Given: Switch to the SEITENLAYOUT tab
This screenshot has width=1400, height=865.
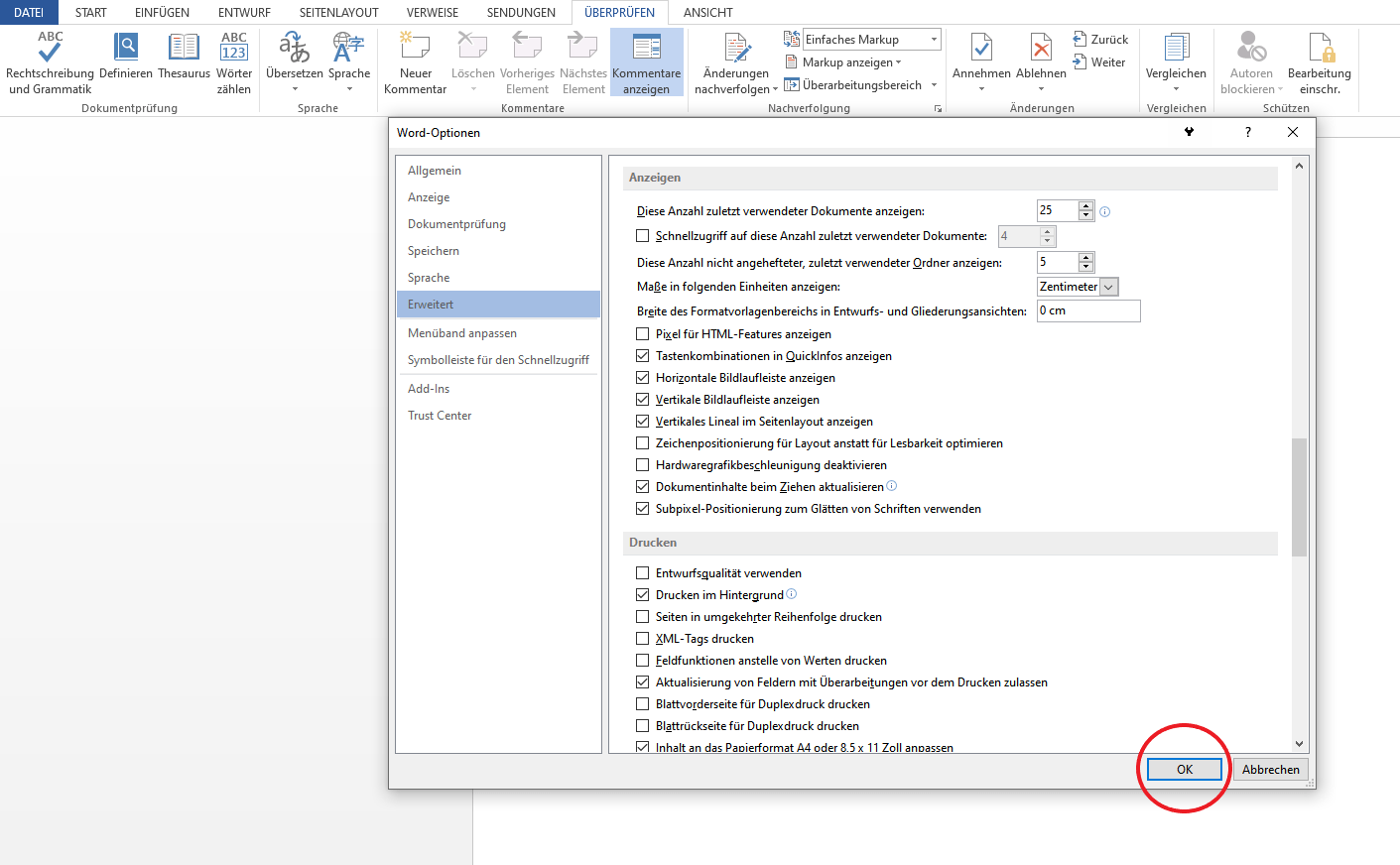Looking at the screenshot, I should pos(338,12).
